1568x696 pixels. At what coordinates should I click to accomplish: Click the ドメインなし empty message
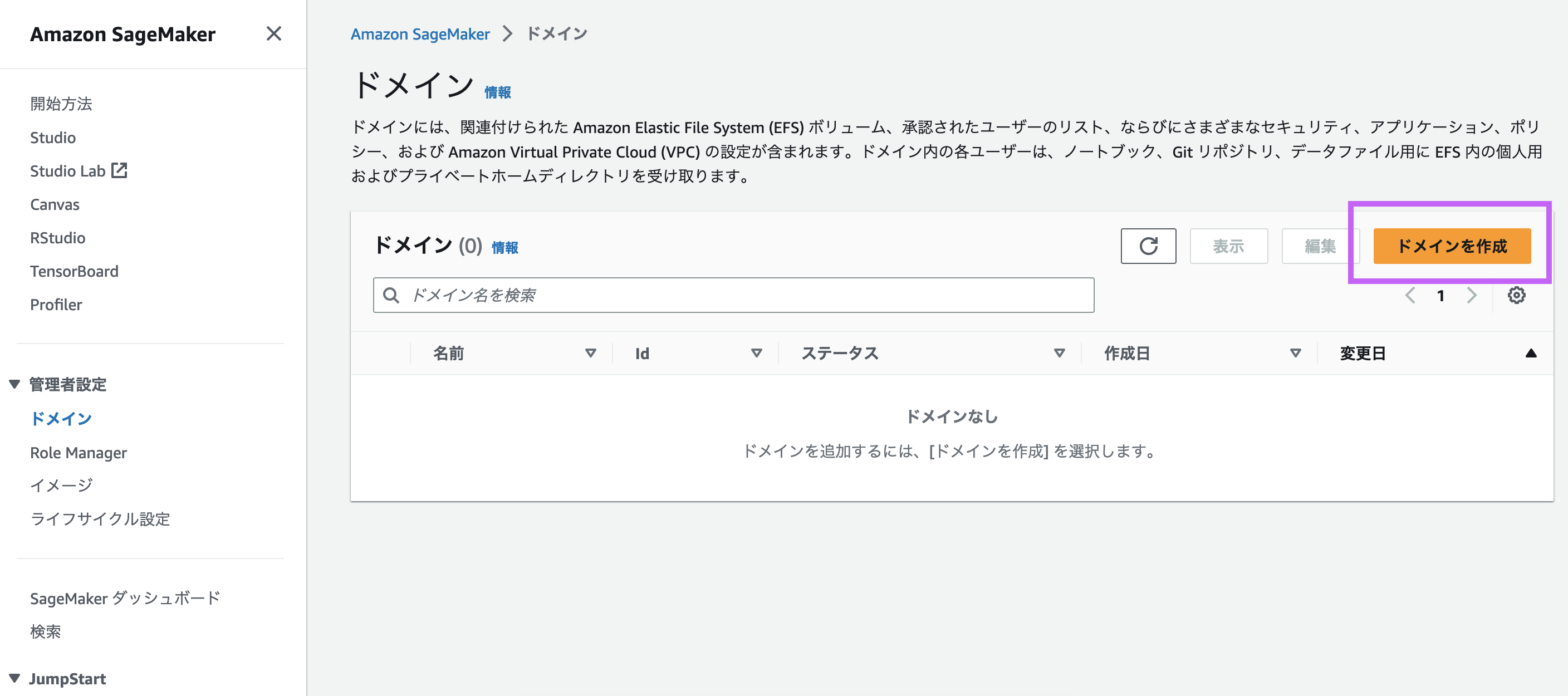[x=952, y=416]
